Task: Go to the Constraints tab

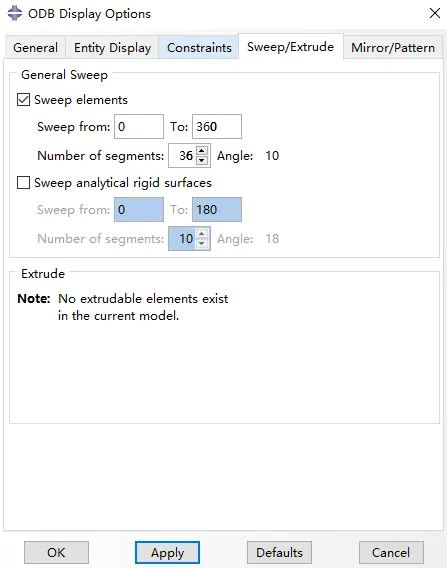Action: tap(199, 47)
